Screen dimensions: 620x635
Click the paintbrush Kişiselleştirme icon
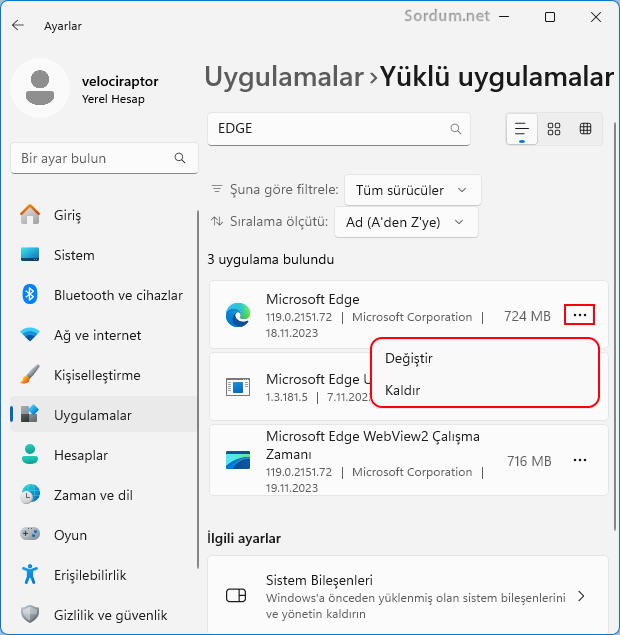[30, 374]
